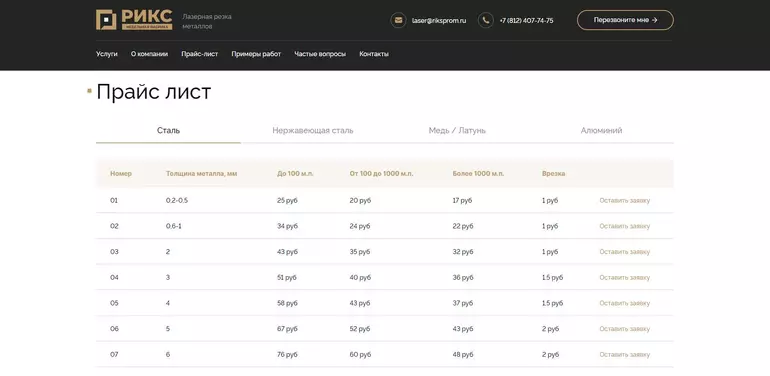Open Примеры работ menu item
This screenshot has height=376, width=770.
coord(256,54)
